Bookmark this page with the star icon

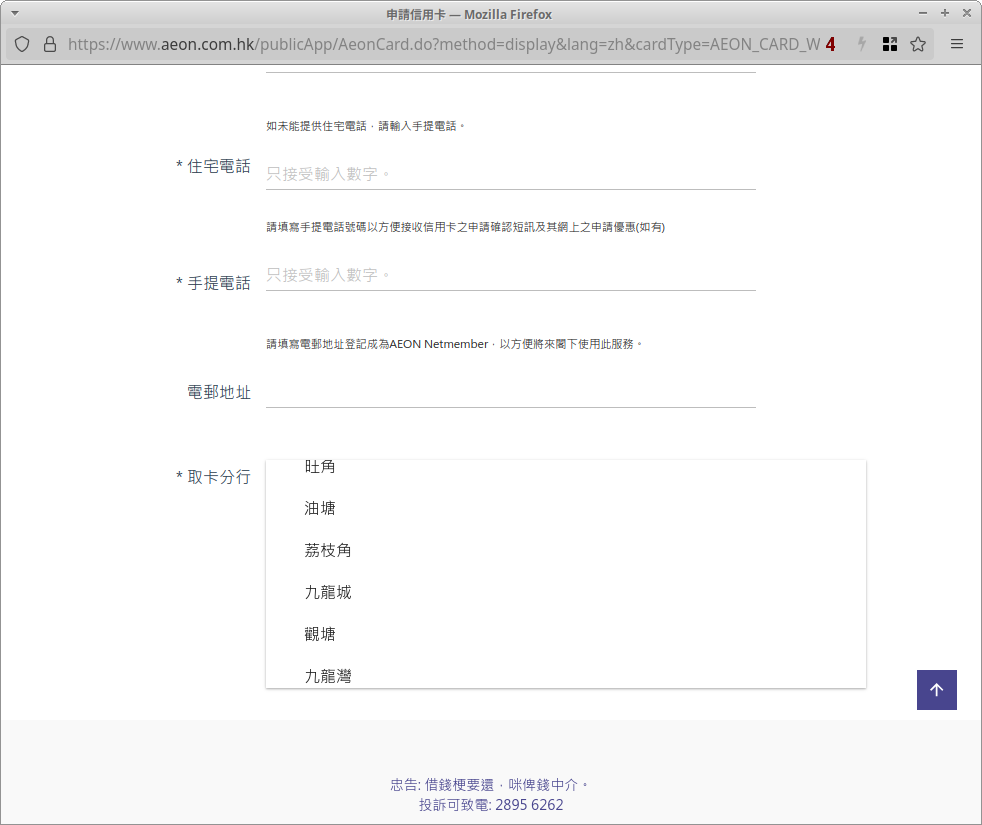918,44
